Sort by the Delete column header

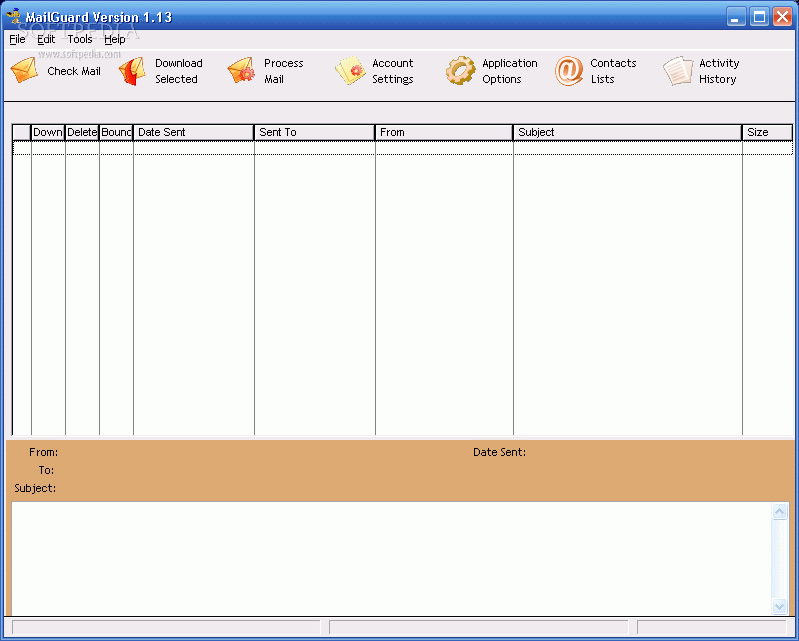coord(82,132)
